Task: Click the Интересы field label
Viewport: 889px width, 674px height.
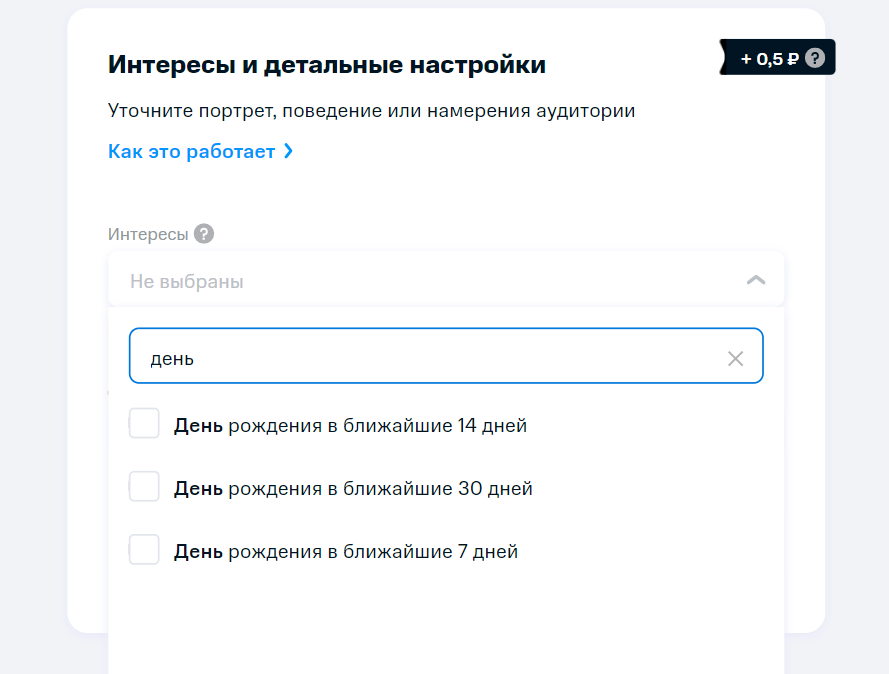Action: [x=148, y=234]
